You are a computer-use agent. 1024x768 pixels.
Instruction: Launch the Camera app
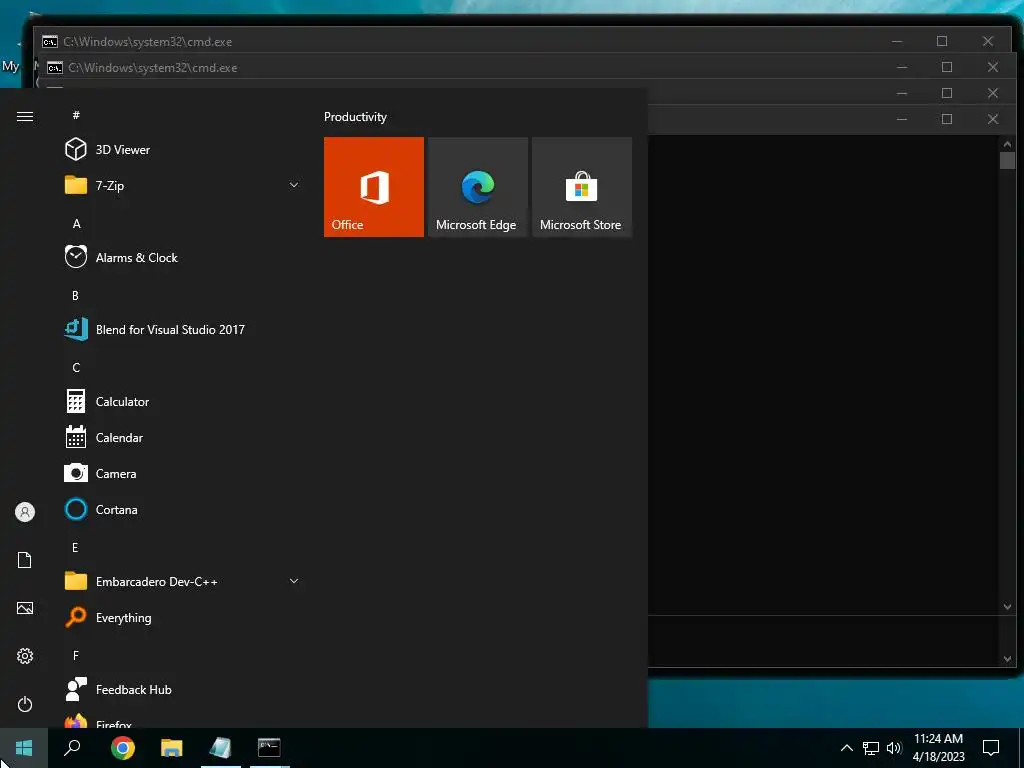click(183, 473)
